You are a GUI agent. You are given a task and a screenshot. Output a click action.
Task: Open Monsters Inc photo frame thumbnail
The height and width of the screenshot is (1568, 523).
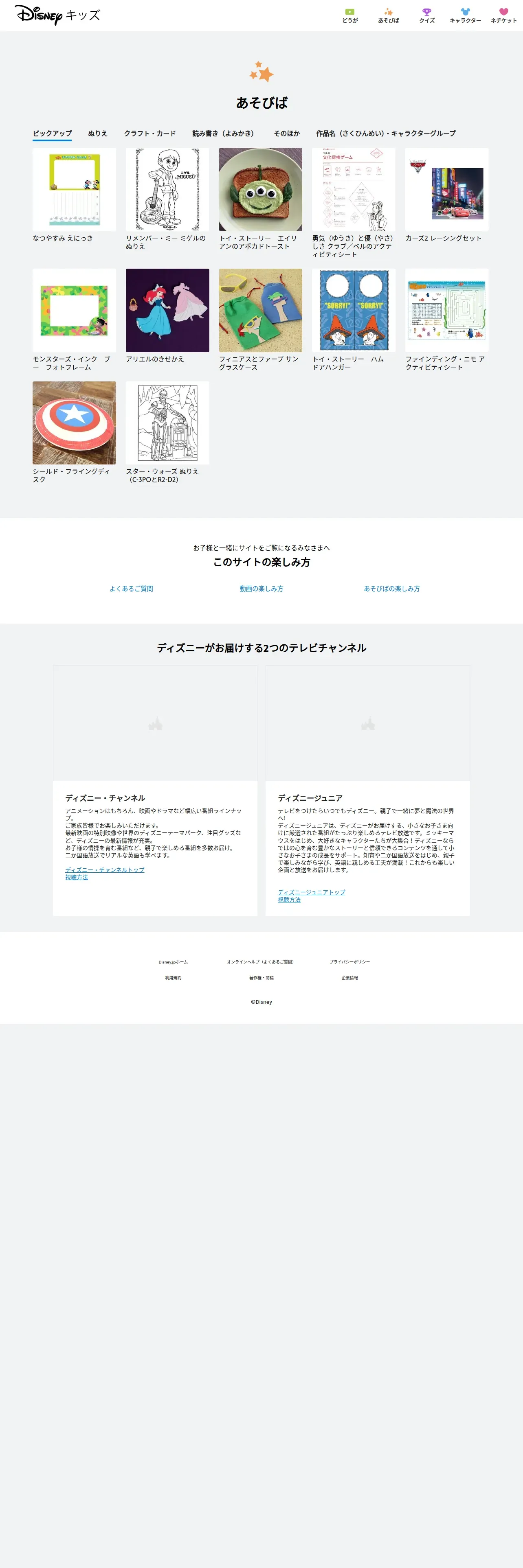click(74, 311)
